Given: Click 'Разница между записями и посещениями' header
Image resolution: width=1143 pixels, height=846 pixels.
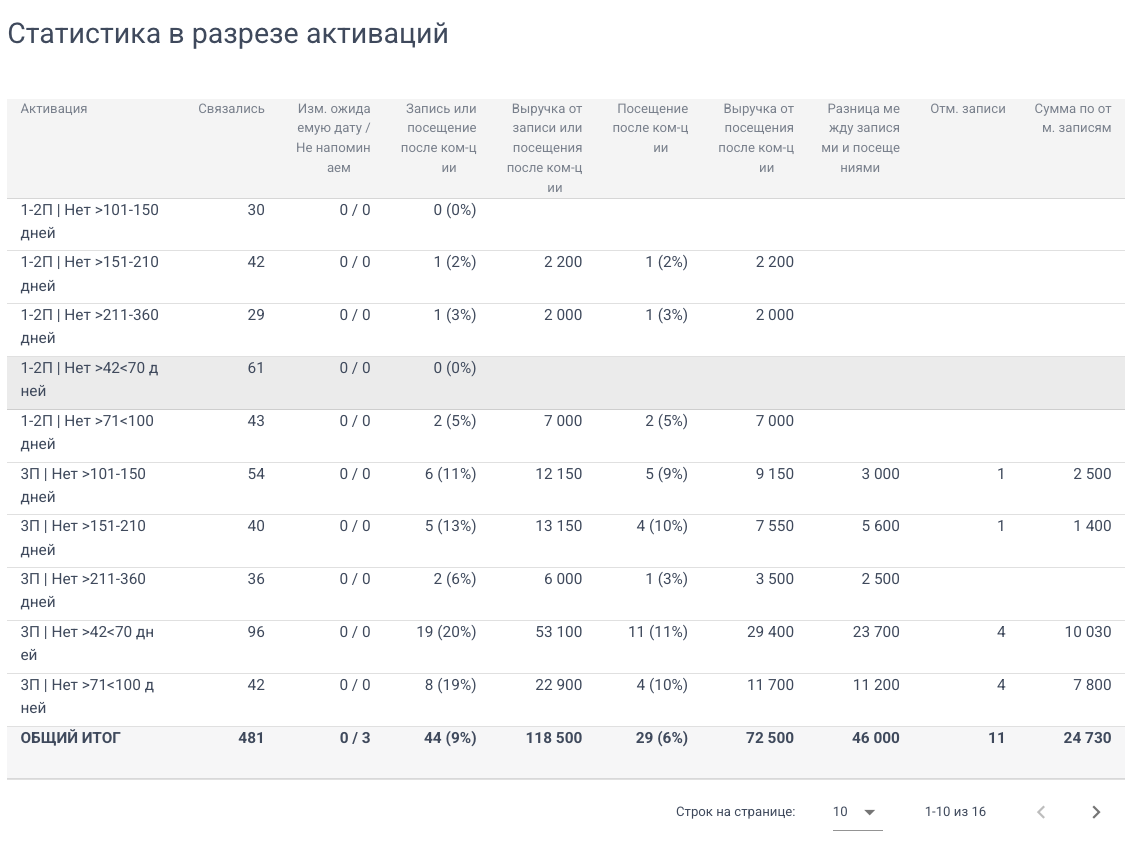Looking at the screenshot, I should coord(862,138).
